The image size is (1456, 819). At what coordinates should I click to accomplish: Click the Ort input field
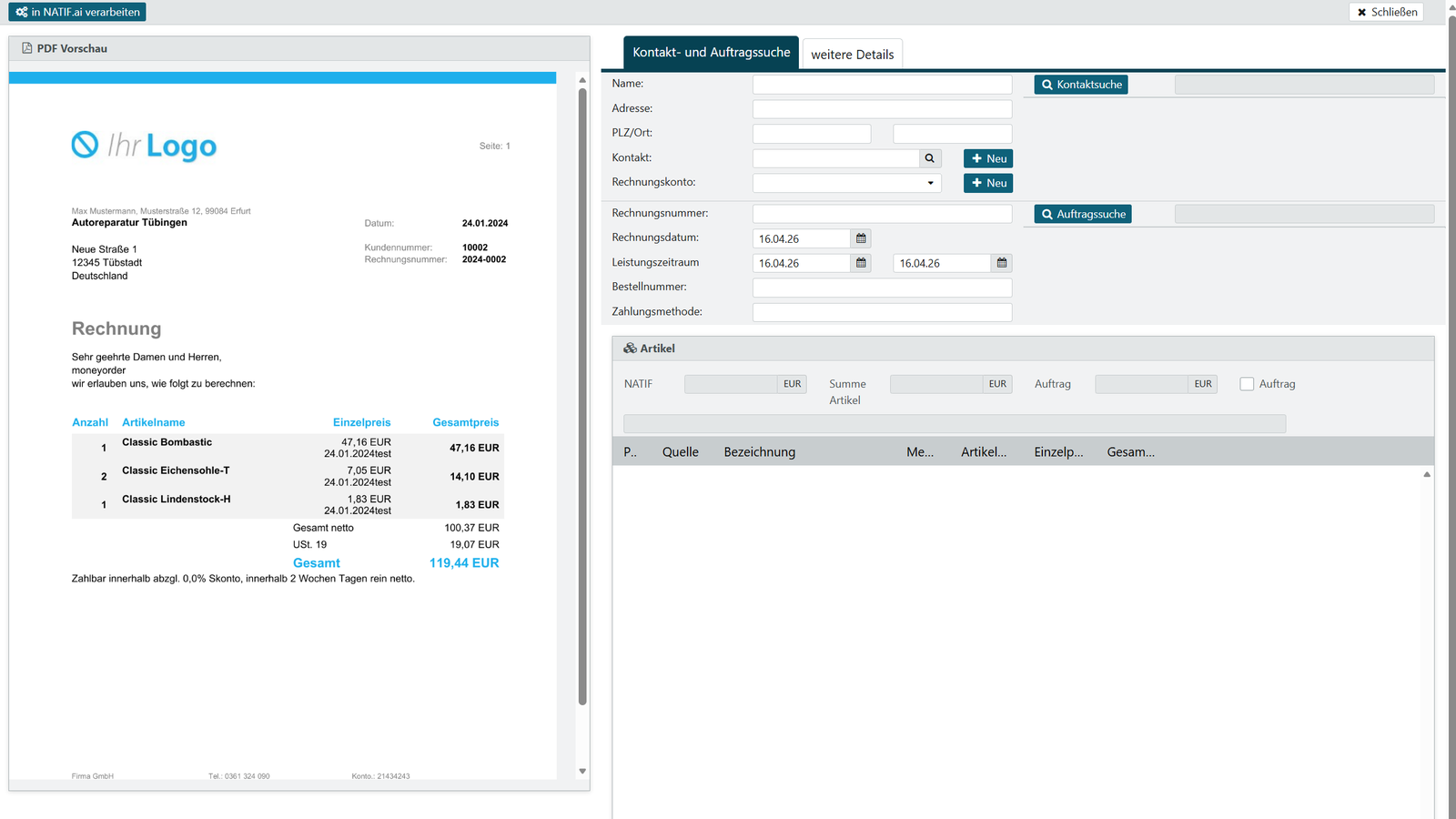(x=953, y=134)
